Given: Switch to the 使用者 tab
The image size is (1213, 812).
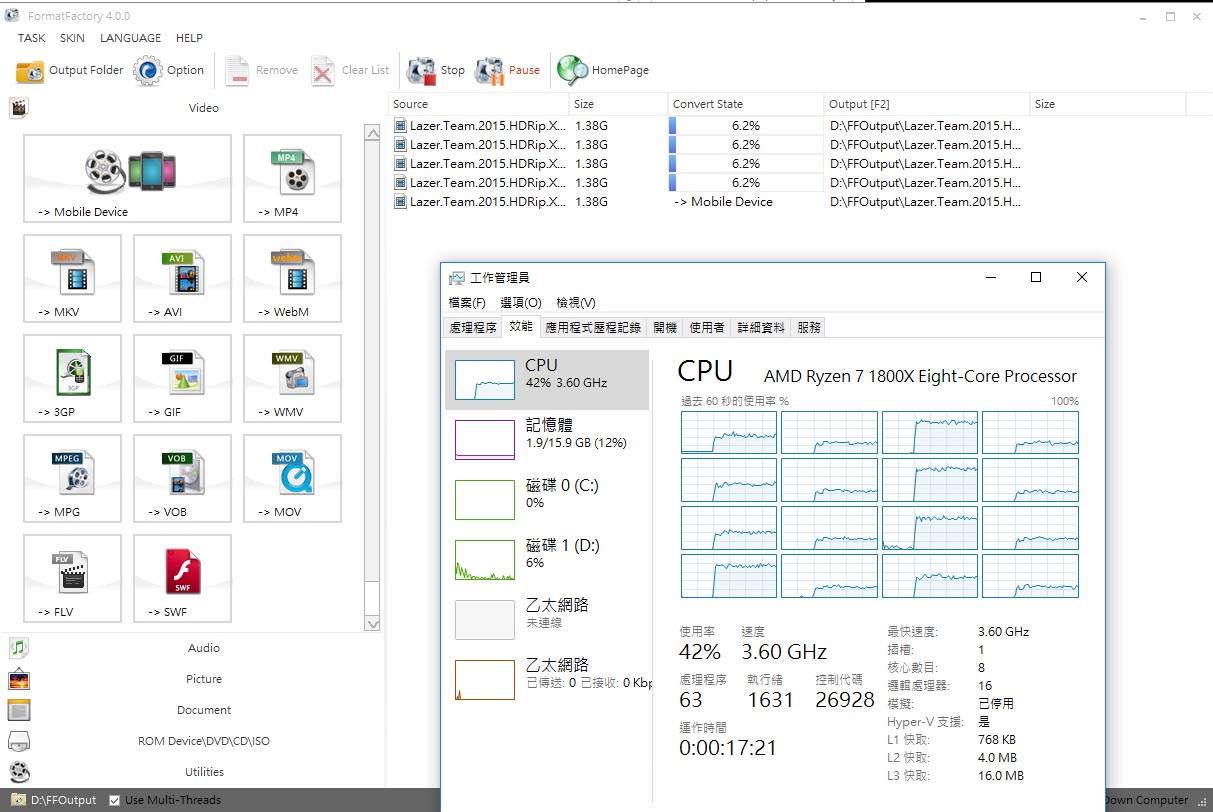Looking at the screenshot, I should click(707, 327).
